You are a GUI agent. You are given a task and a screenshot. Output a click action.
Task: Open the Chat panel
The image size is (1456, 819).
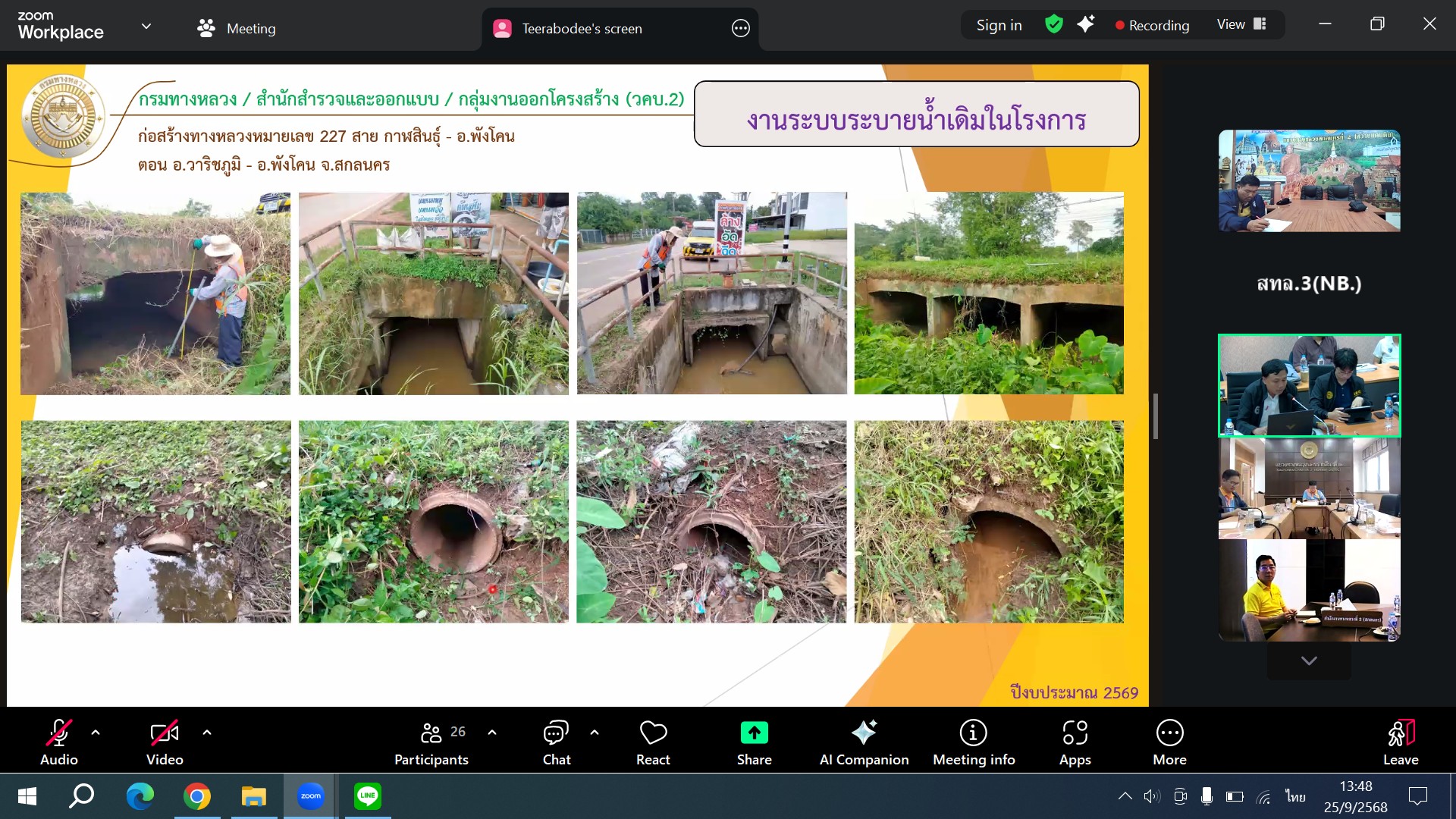(x=556, y=742)
